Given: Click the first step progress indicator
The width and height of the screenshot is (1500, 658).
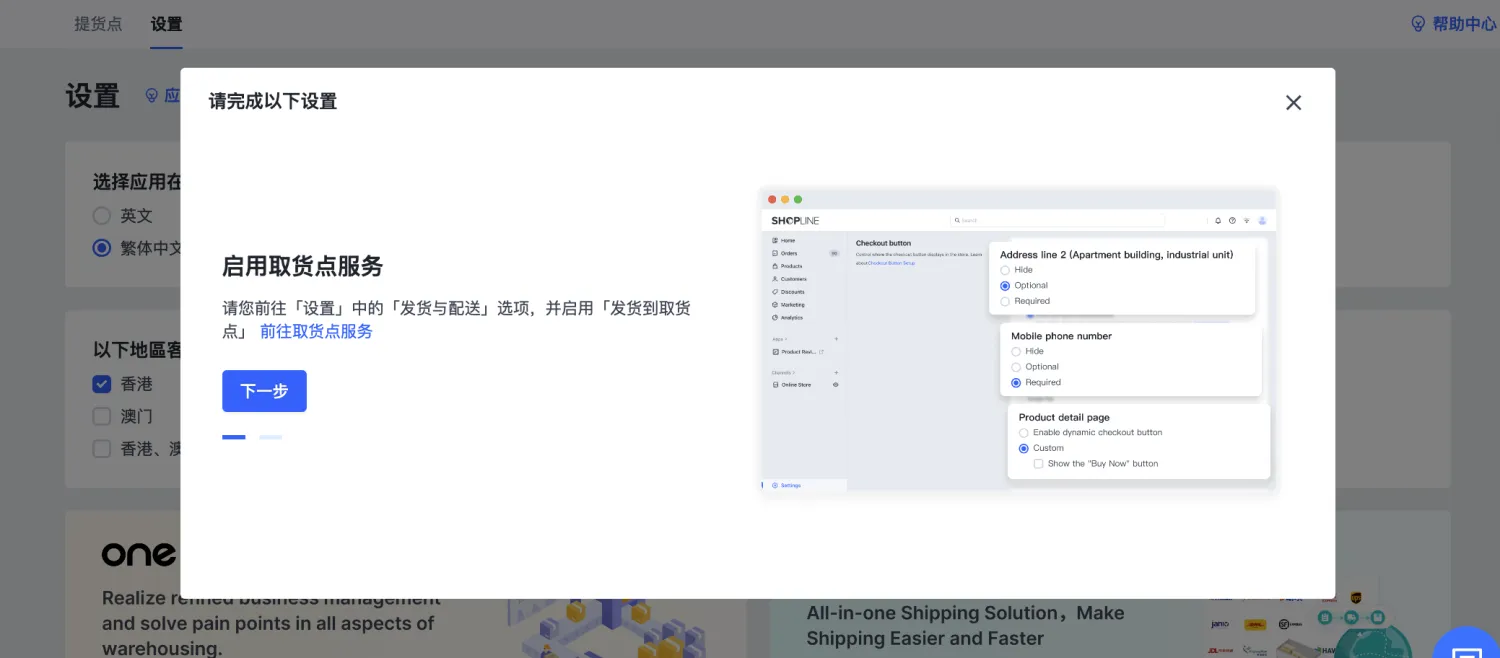Looking at the screenshot, I should coord(233,437).
